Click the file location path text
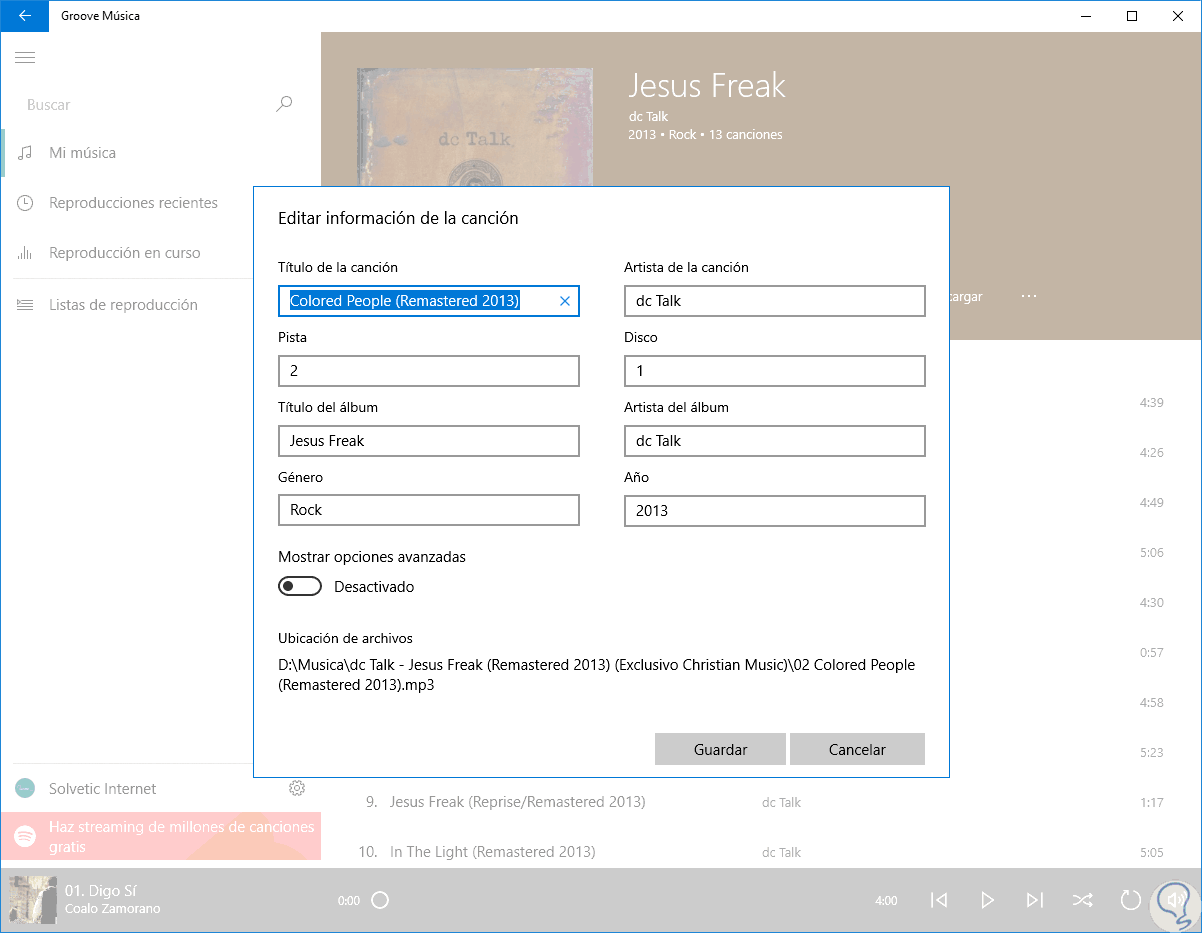 tap(597, 675)
